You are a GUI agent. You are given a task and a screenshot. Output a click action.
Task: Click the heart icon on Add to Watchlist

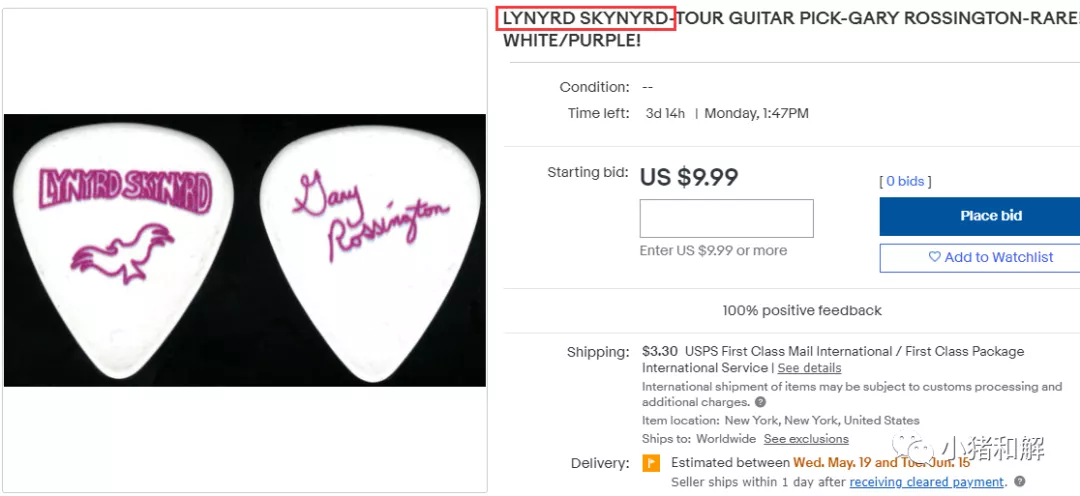point(934,257)
